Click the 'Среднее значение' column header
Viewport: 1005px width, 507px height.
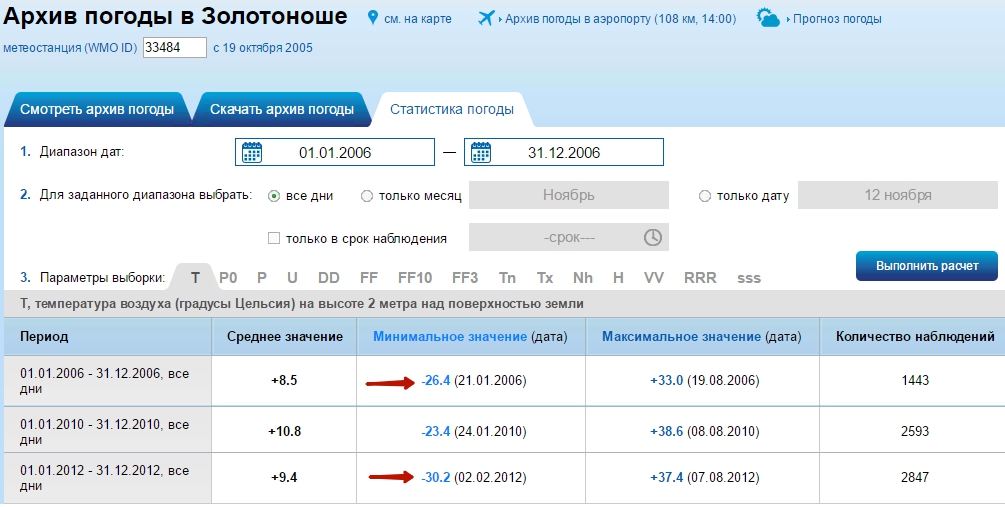click(x=285, y=337)
